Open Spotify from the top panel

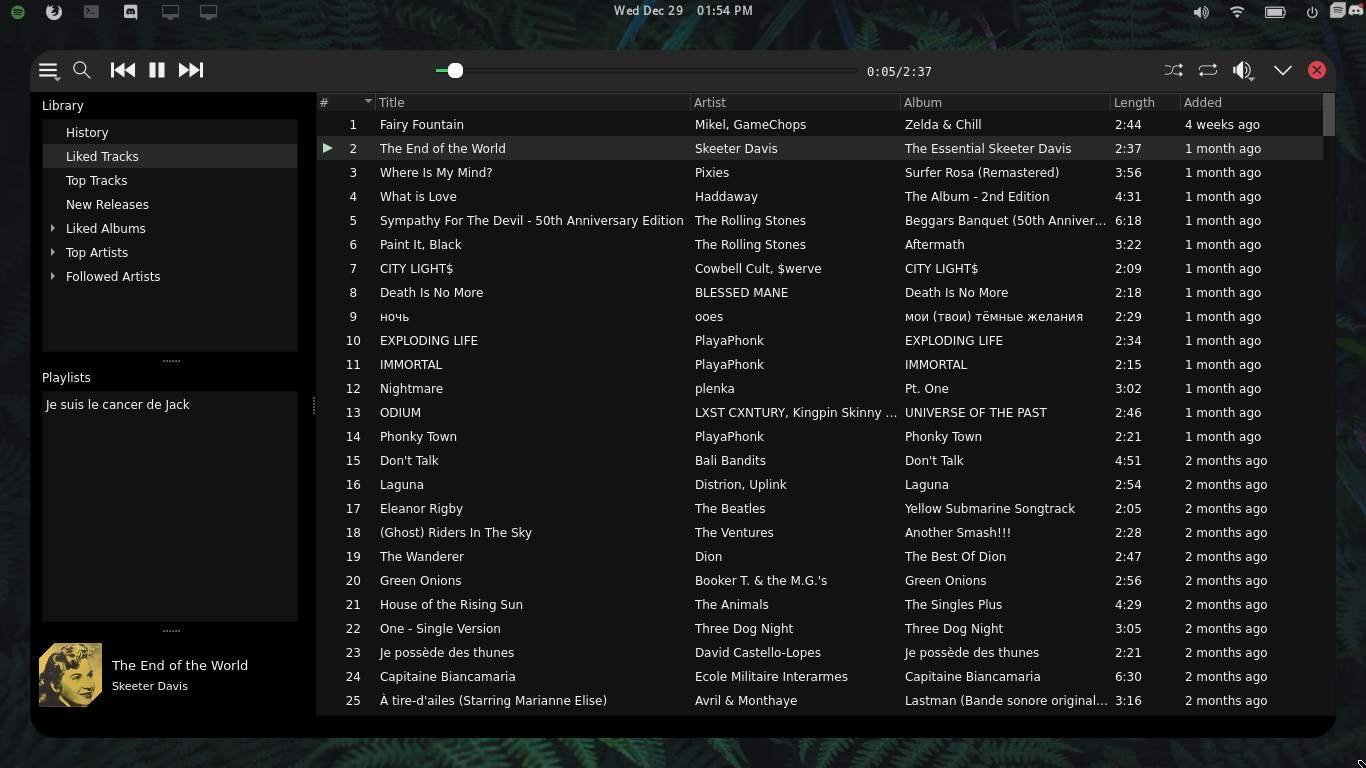click(17, 12)
